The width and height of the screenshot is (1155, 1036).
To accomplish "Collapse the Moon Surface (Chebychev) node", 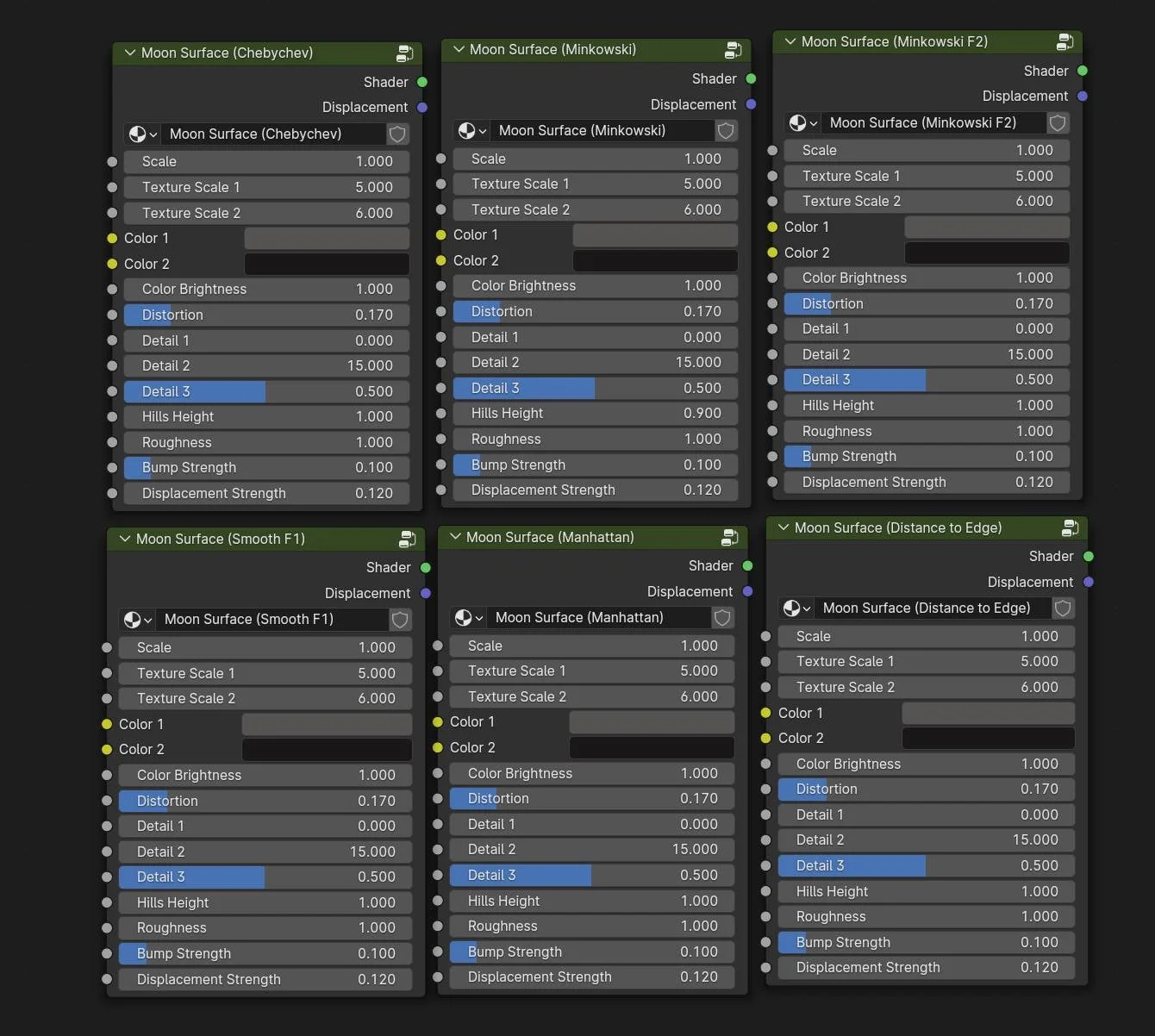I will coord(130,53).
